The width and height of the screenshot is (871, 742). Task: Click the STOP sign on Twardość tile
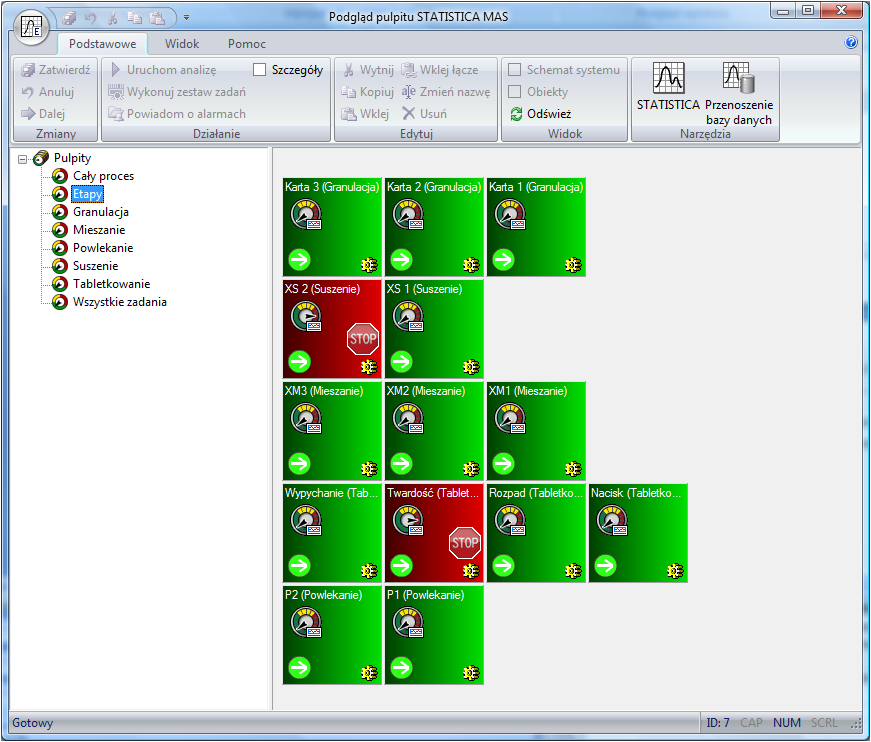[x=465, y=543]
